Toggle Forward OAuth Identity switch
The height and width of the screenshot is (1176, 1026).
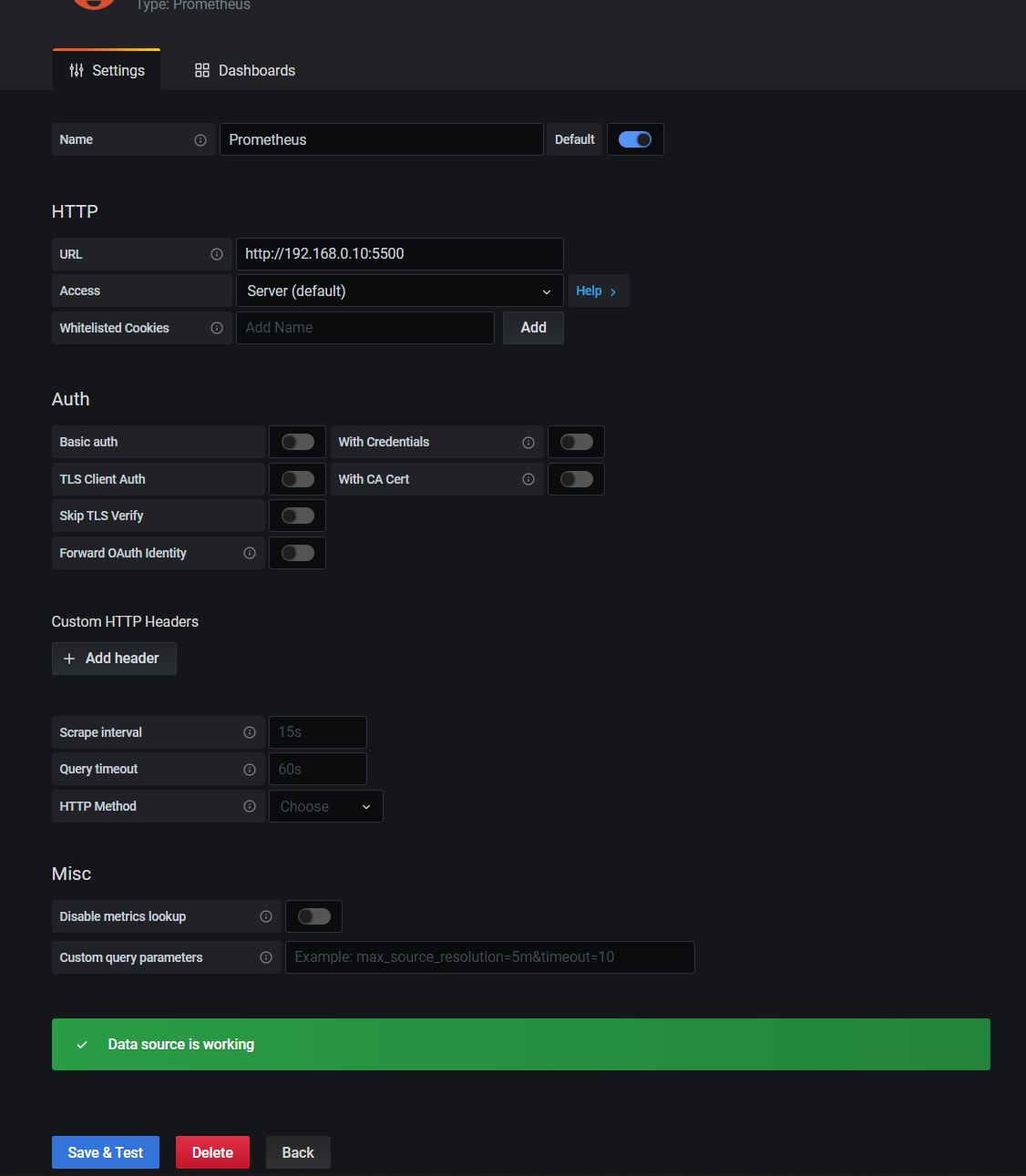point(298,553)
